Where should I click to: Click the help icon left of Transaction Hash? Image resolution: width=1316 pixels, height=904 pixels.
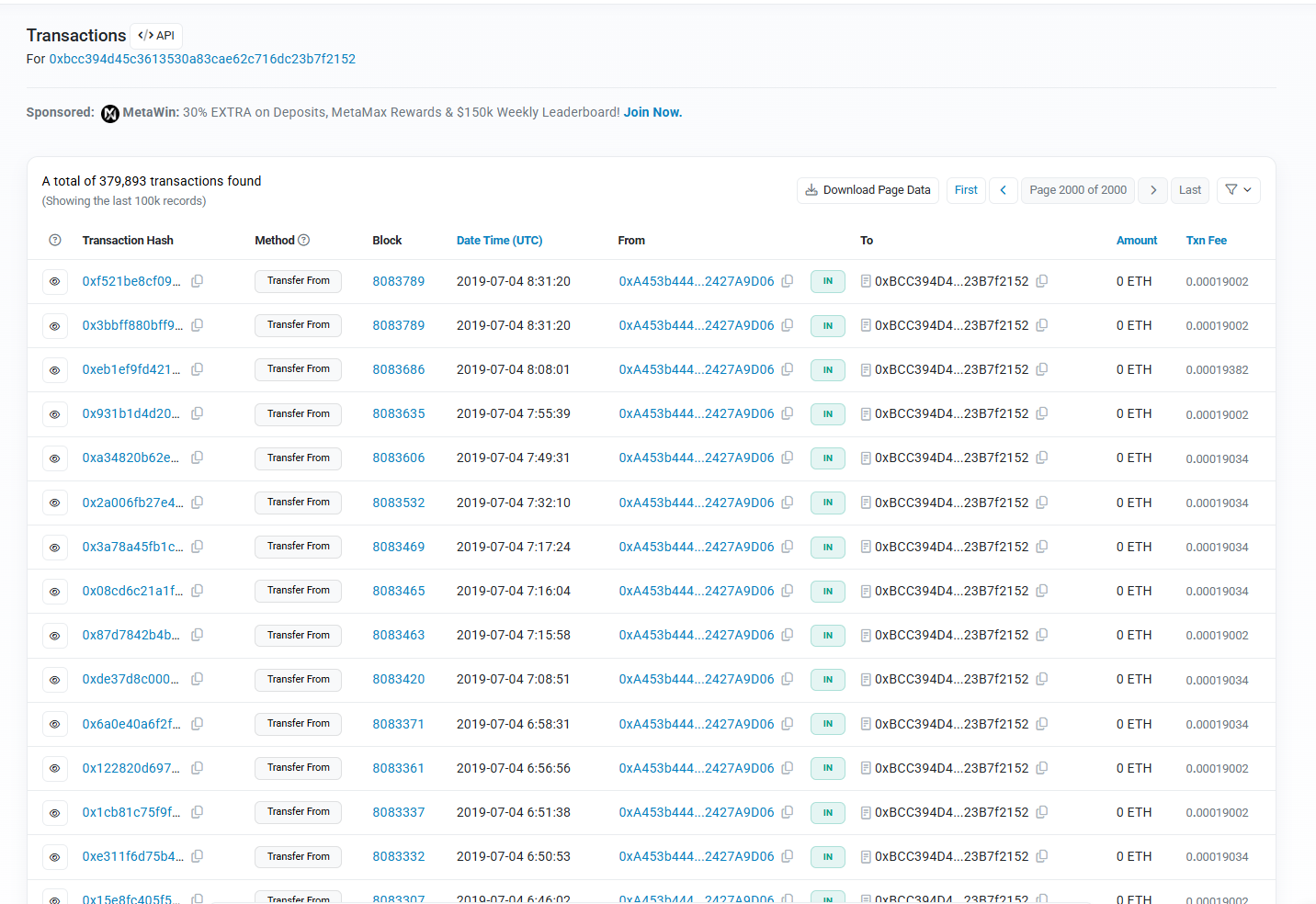point(55,240)
